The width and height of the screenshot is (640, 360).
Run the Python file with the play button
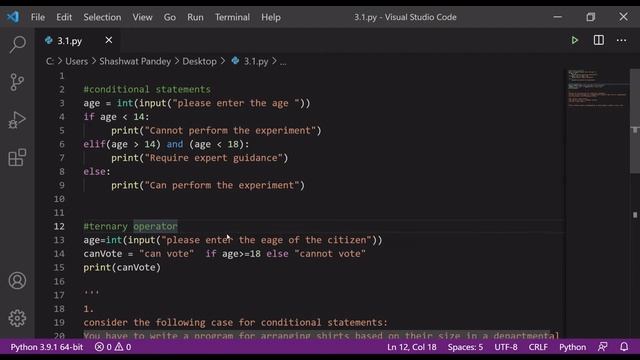click(x=575, y=40)
